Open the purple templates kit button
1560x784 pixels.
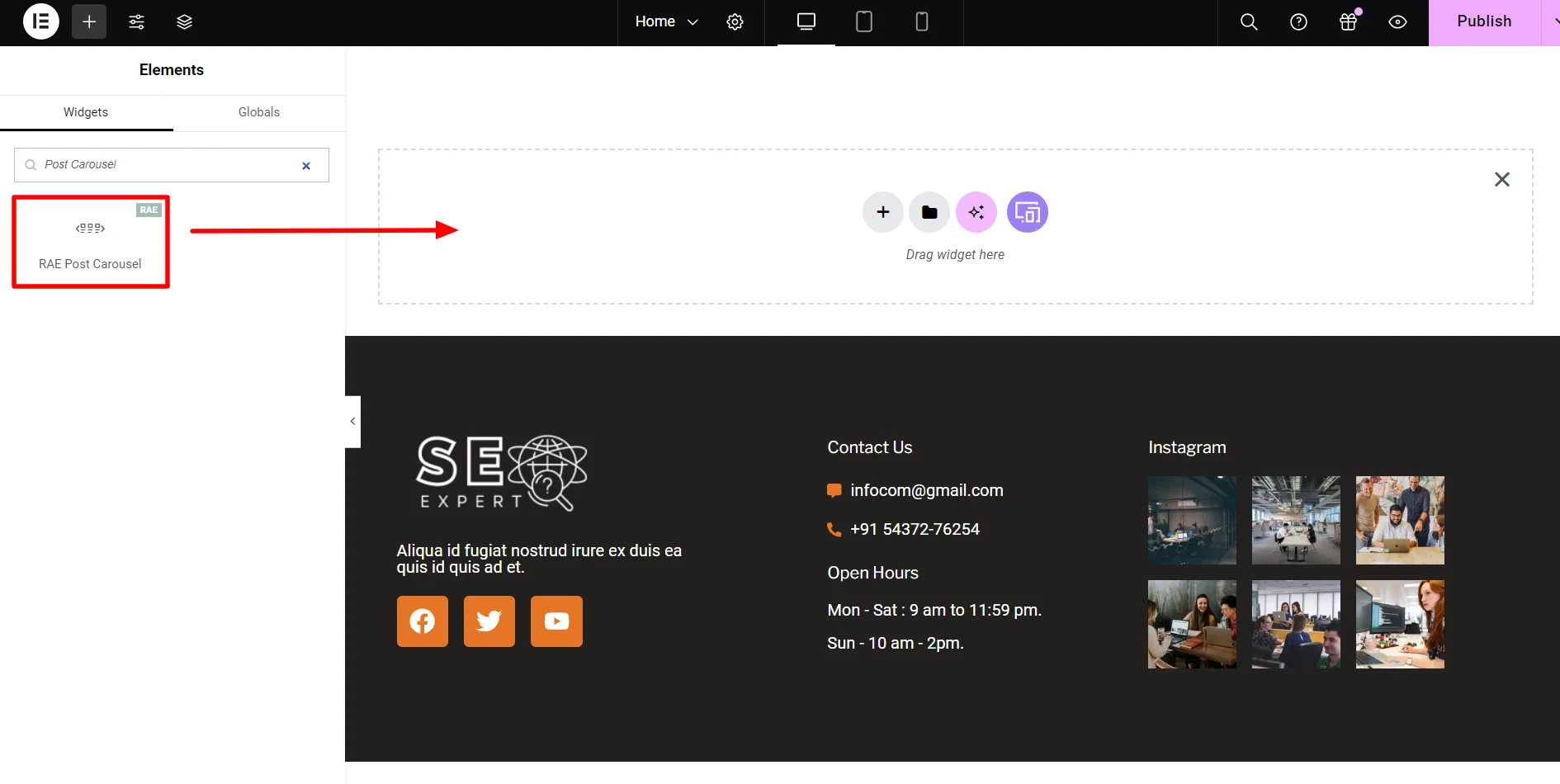1028,212
